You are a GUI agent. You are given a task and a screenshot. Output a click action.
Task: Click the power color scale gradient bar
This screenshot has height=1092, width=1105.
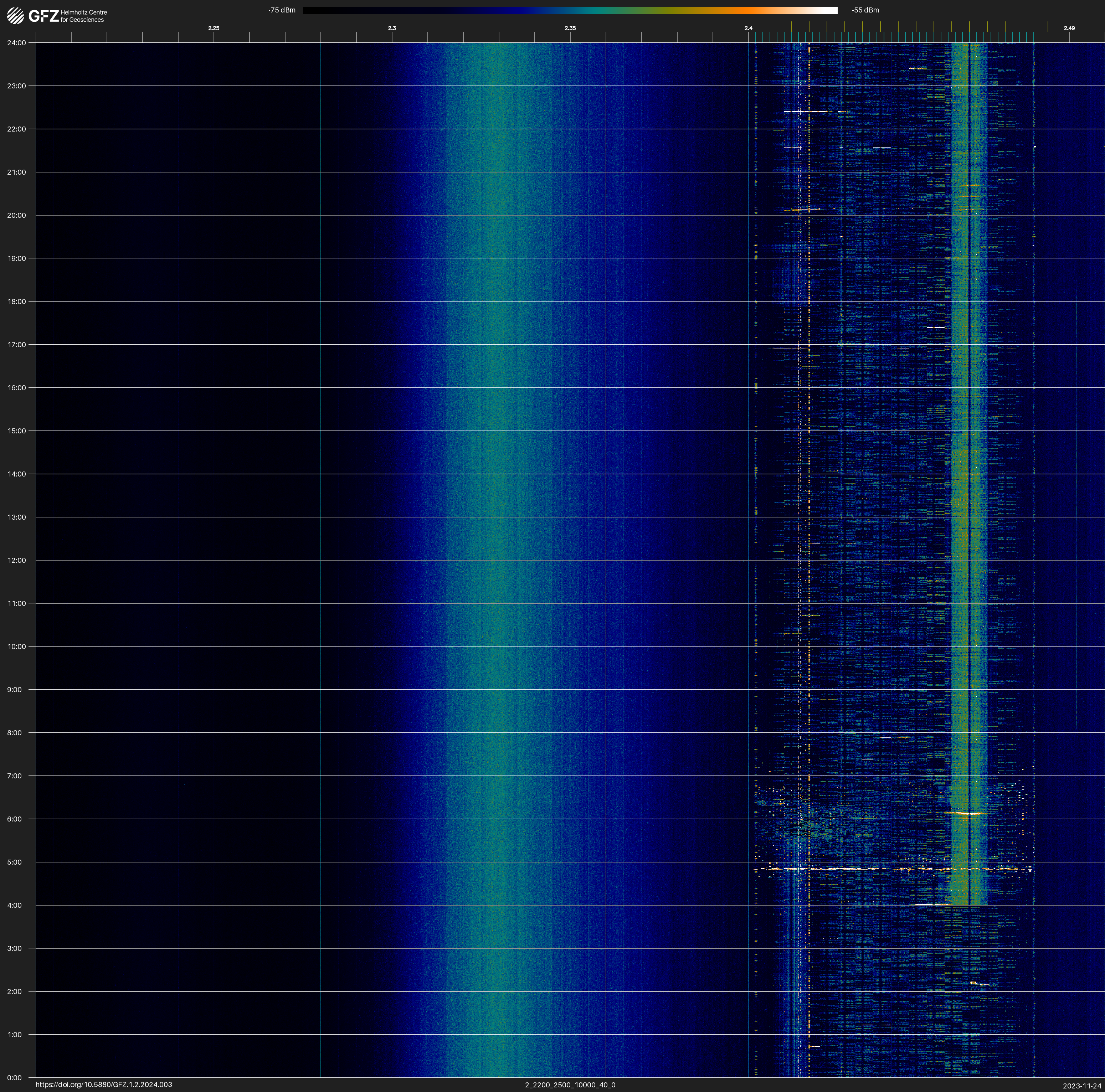(x=570, y=10)
